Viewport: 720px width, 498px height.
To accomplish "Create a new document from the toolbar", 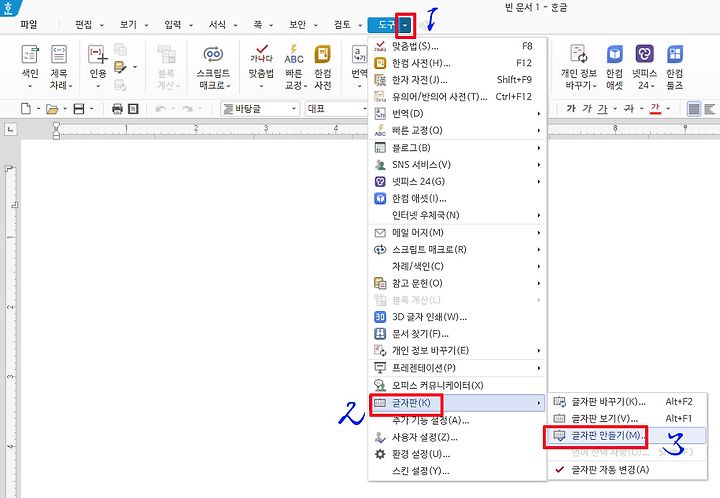I will click(x=26, y=109).
